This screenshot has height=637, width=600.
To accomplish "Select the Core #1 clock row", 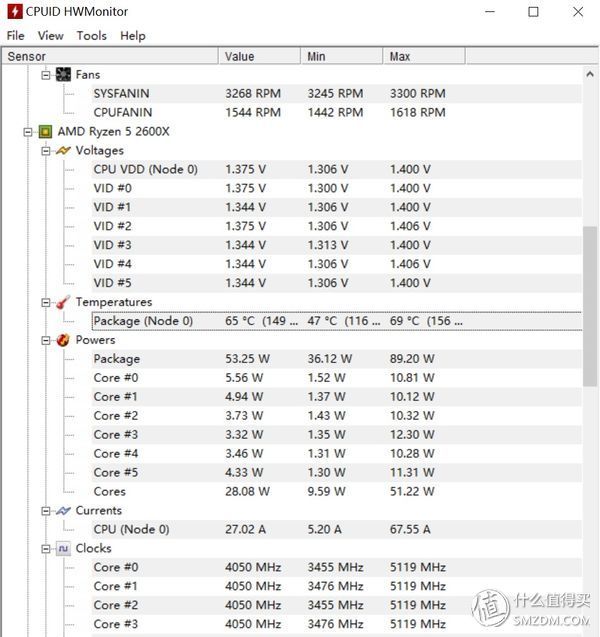I will [x=337, y=587].
